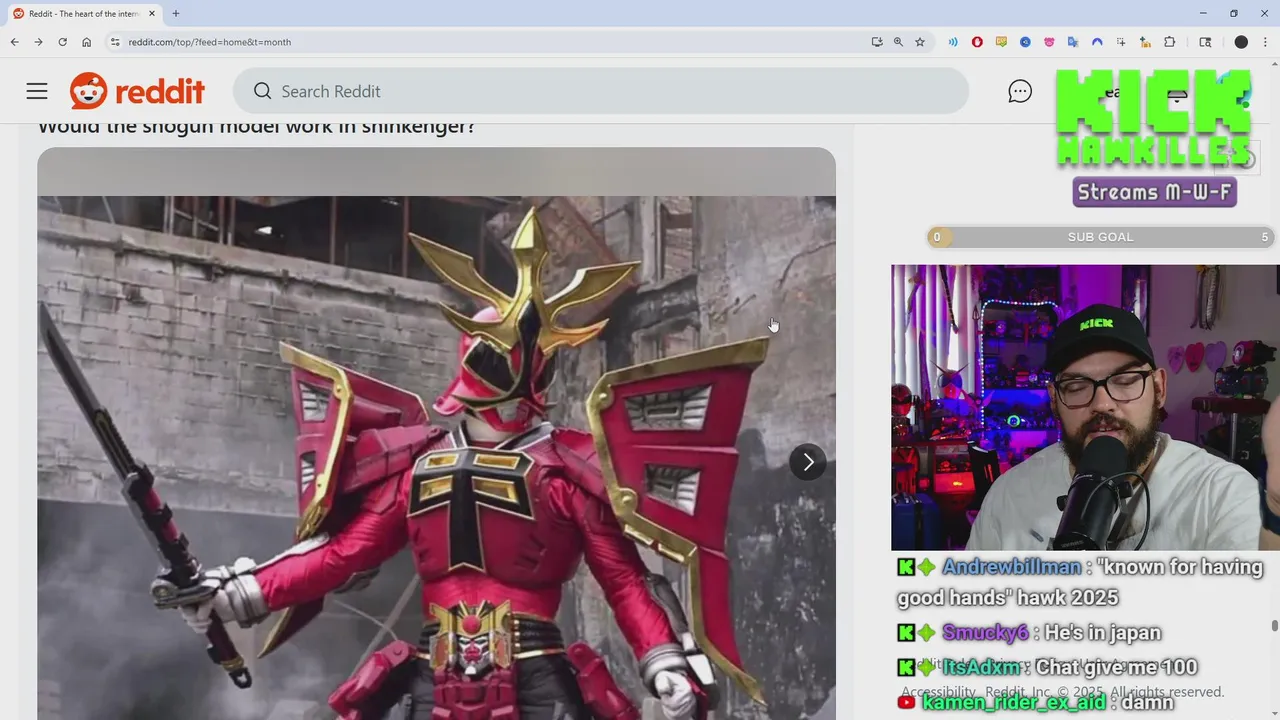This screenshot has width=1280, height=720.
Task: Select kamen_rider_ex_aid's username in chat
Action: point(1014,702)
